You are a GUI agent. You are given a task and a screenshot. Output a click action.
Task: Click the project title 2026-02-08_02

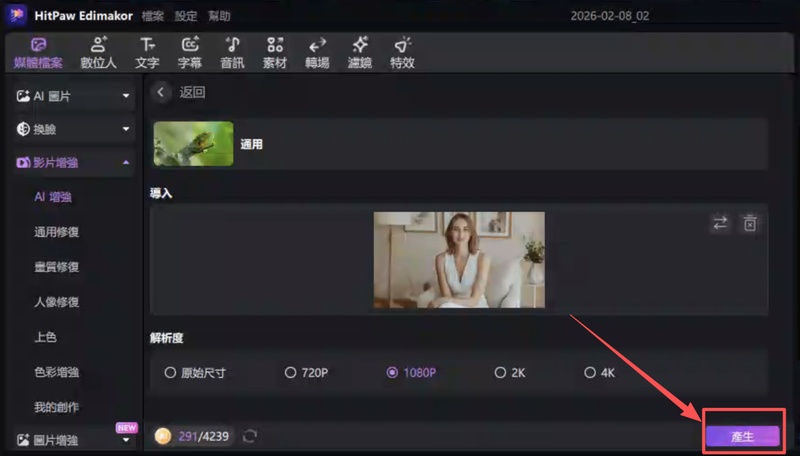610,16
